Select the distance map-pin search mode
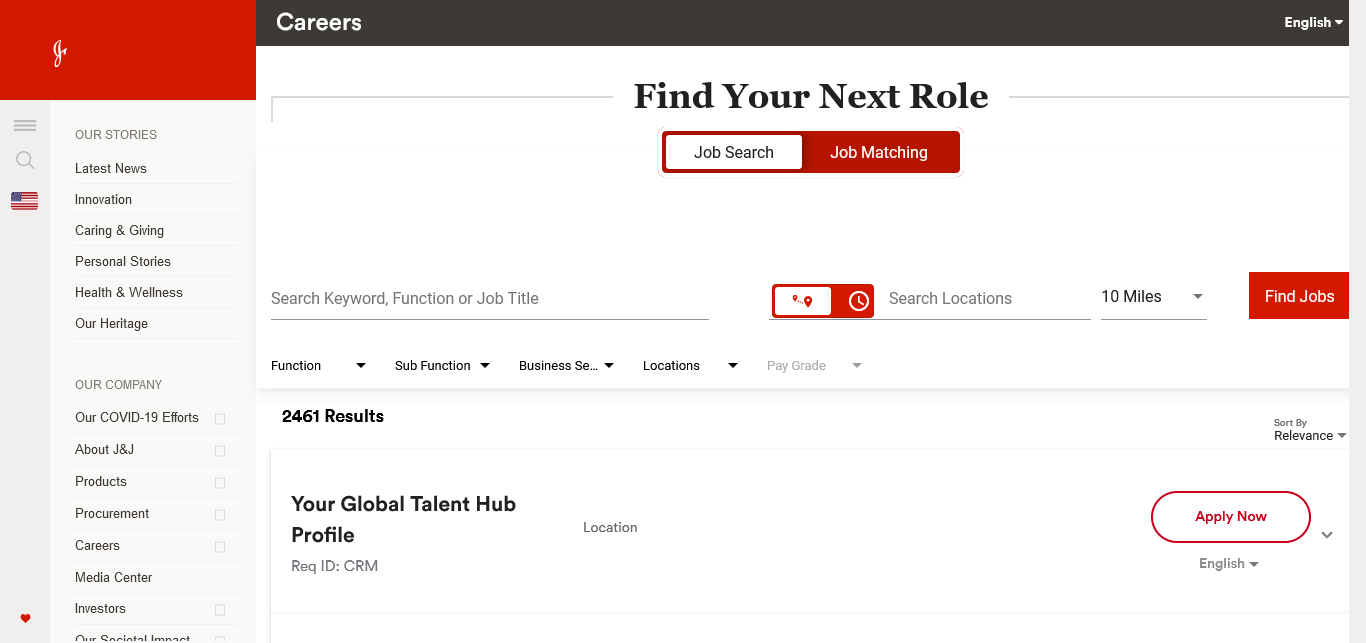Image resolution: width=1366 pixels, height=643 pixels. click(x=802, y=301)
